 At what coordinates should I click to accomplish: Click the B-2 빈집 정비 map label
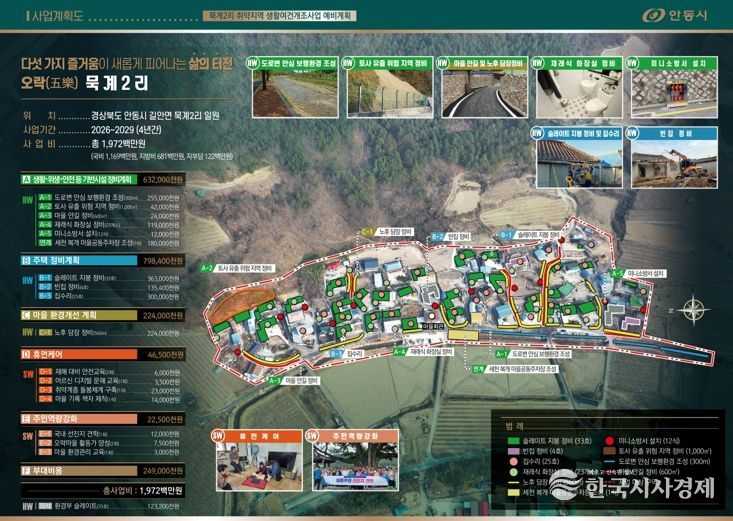451,237
